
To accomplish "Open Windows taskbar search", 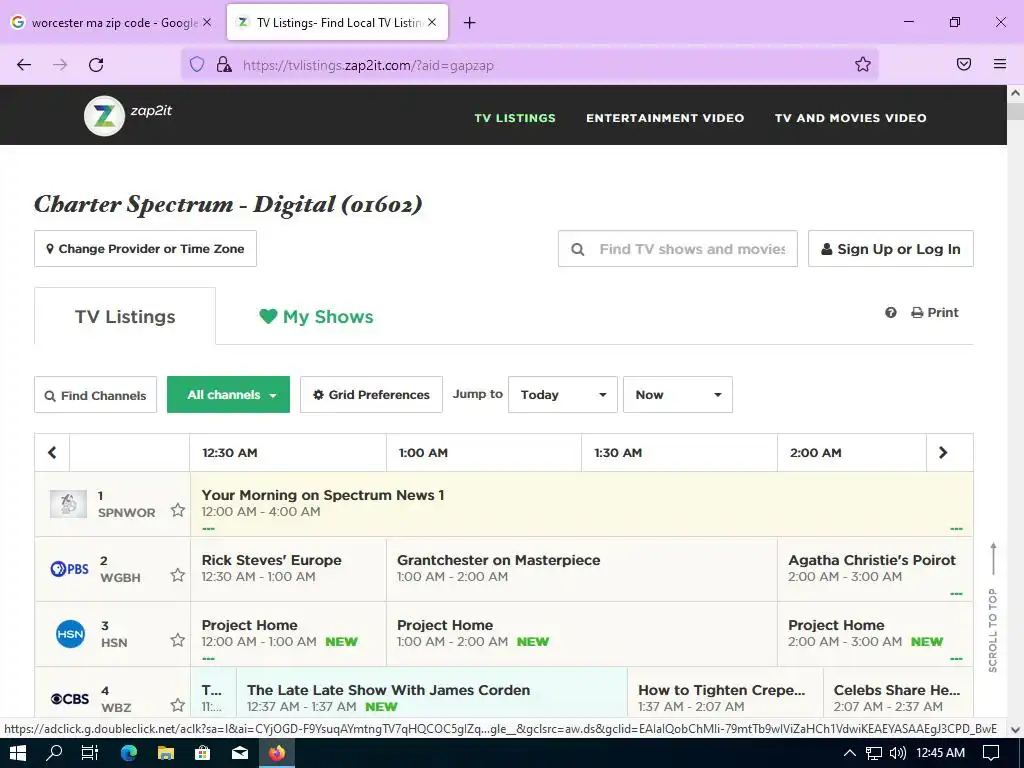I will (x=54, y=753).
